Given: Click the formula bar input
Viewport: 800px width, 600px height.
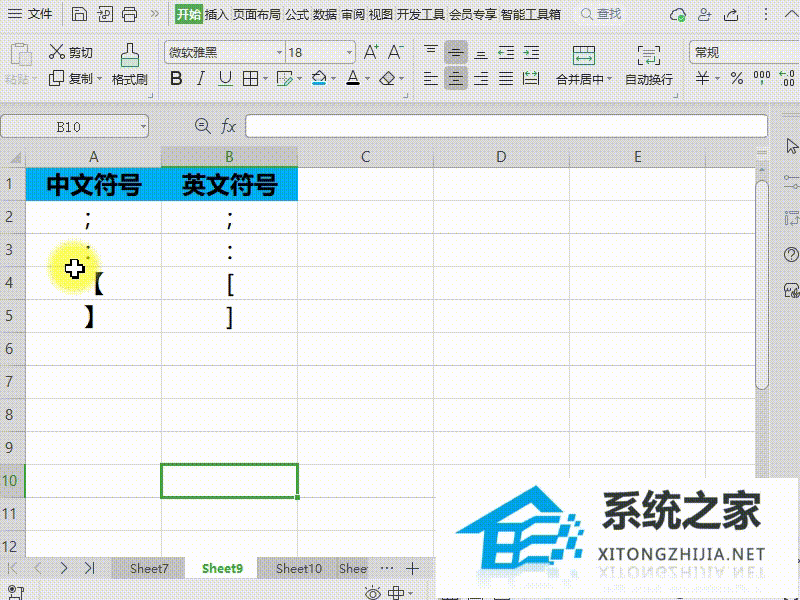Looking at the screenshot, I should [506, 126].
